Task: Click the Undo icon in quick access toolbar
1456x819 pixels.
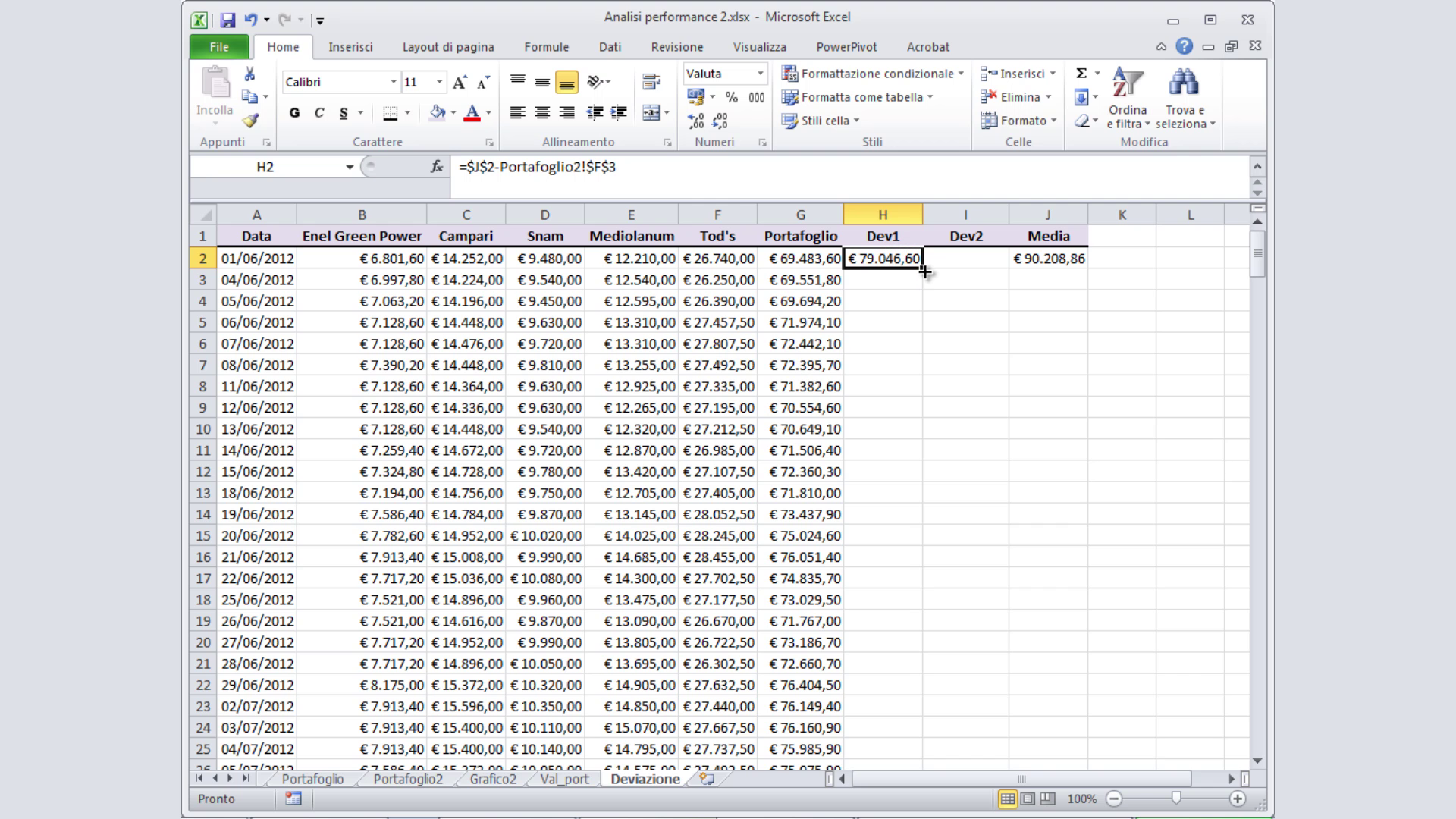Action: (x=251, y=20)
